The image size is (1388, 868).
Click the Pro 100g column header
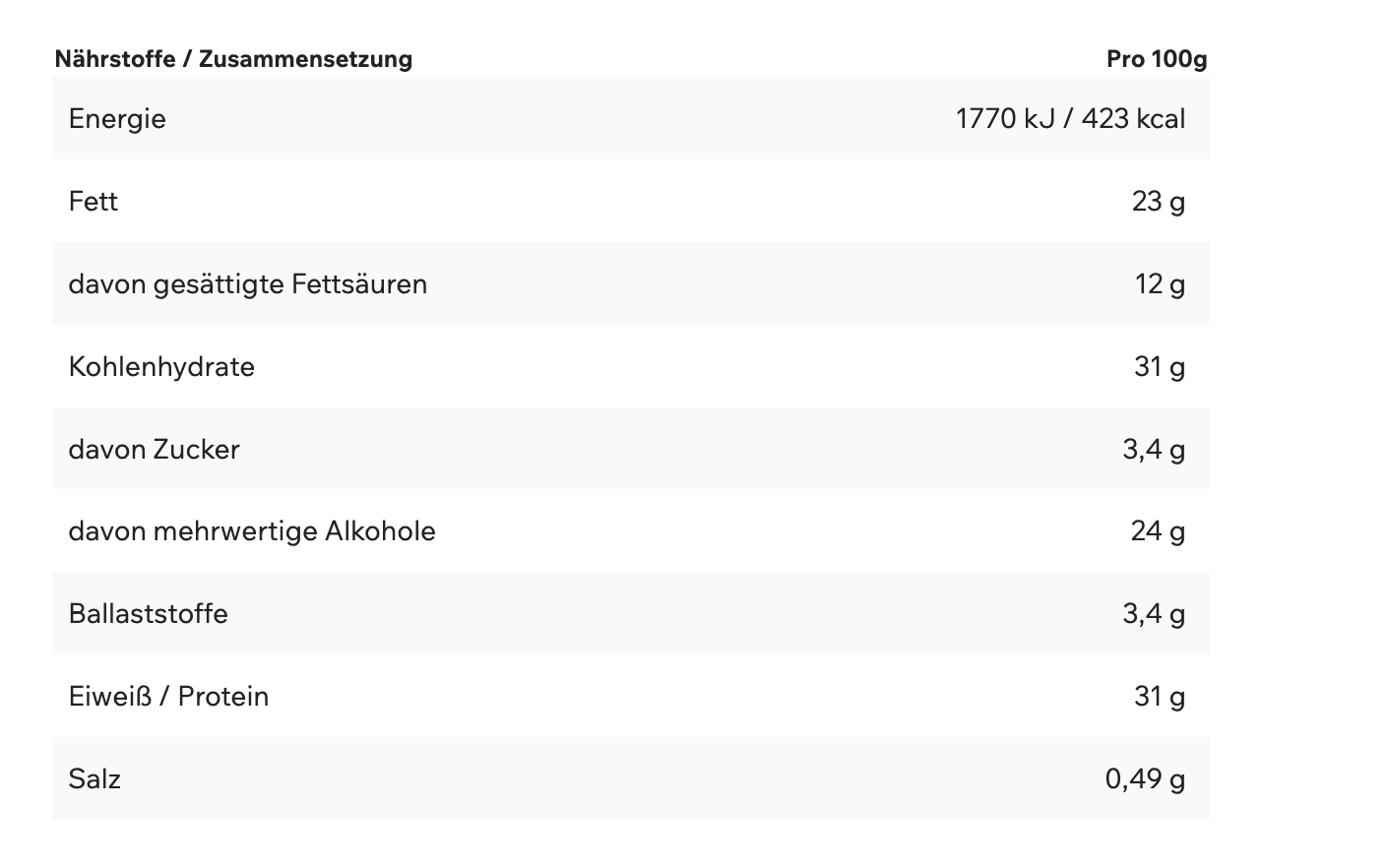point(1156,59)
